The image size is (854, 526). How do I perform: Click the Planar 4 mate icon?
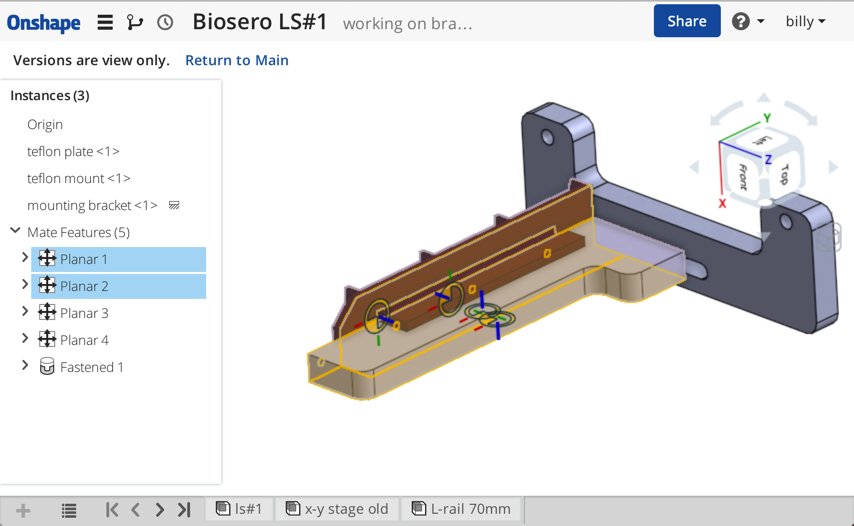tap(47, 339)
